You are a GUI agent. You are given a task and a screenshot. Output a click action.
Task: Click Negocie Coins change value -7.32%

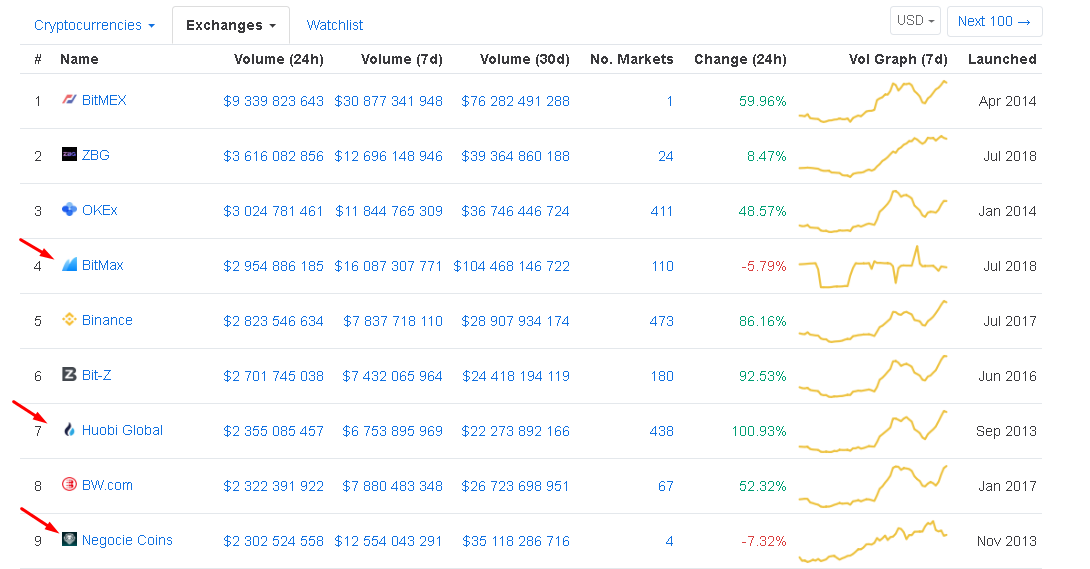pos(763,541)
